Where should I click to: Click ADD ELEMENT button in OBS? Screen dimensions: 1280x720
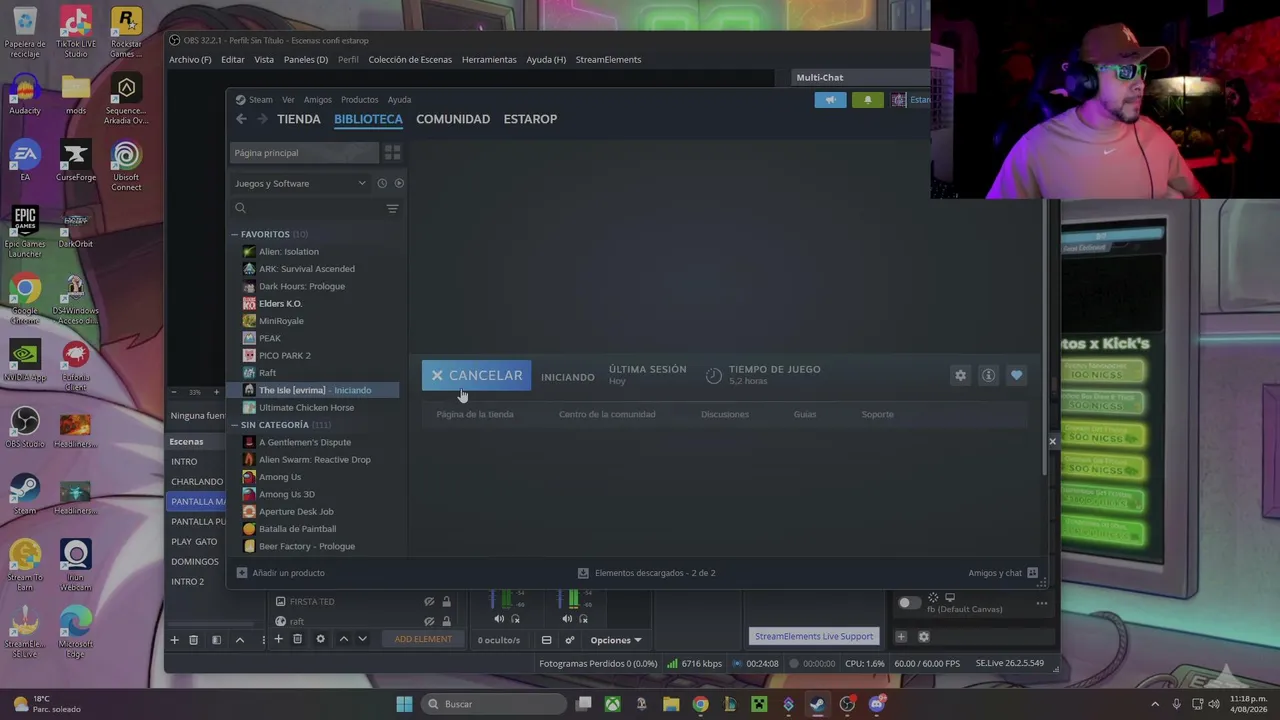coord(423,639)
